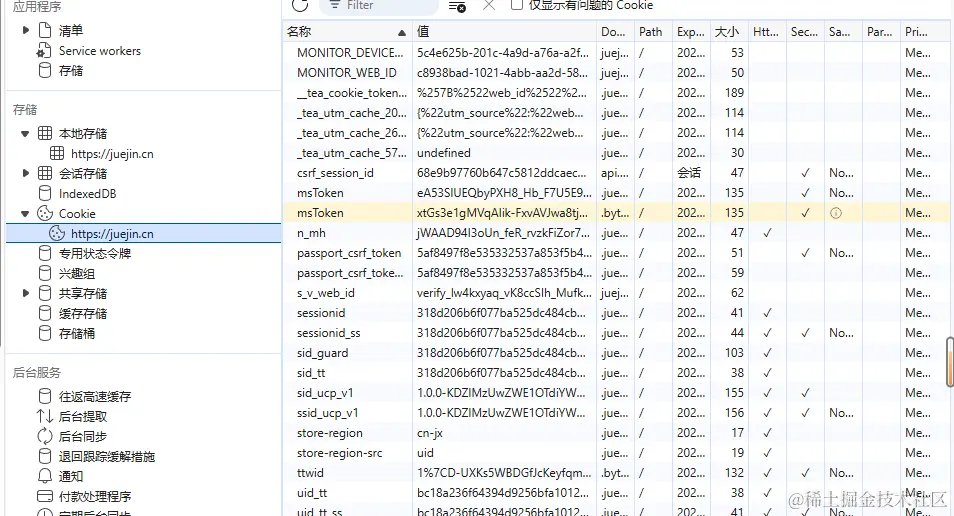Toggle the show only problematic Cookie checkbox

coord(517,5)
